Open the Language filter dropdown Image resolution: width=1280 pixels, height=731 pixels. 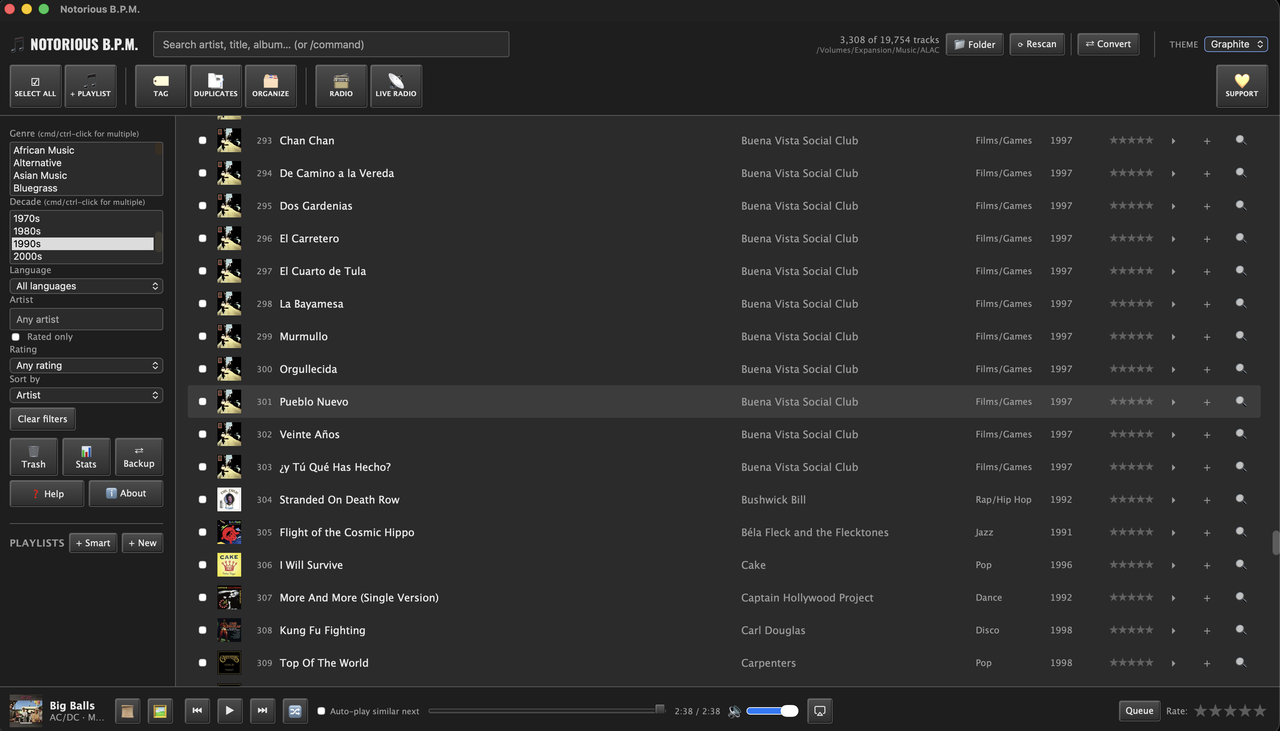click(86, 286)
